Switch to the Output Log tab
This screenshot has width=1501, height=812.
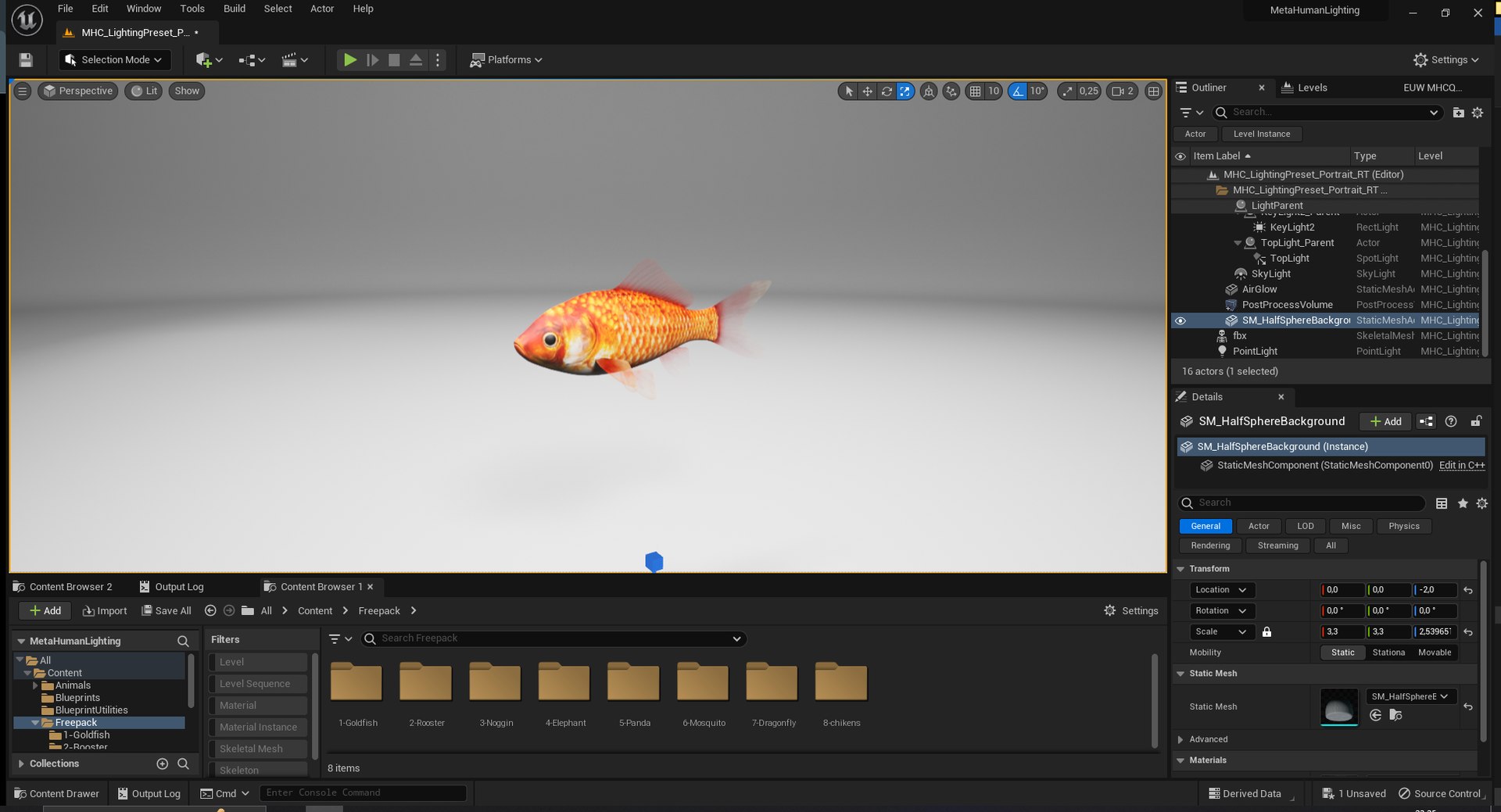[x=171, y=587]
